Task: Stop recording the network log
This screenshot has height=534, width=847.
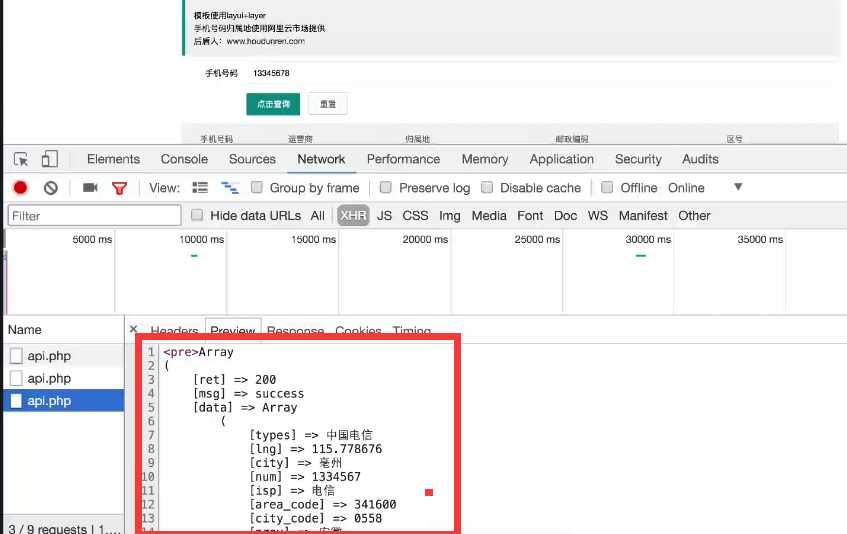Action: click(x=21, y=187)
